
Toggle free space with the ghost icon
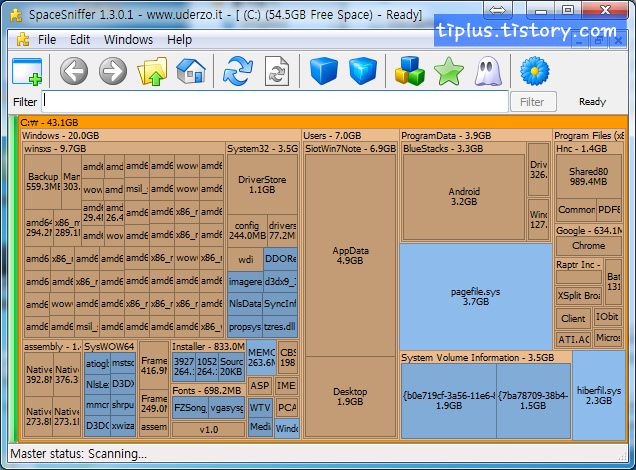click(x=488, y=71)
